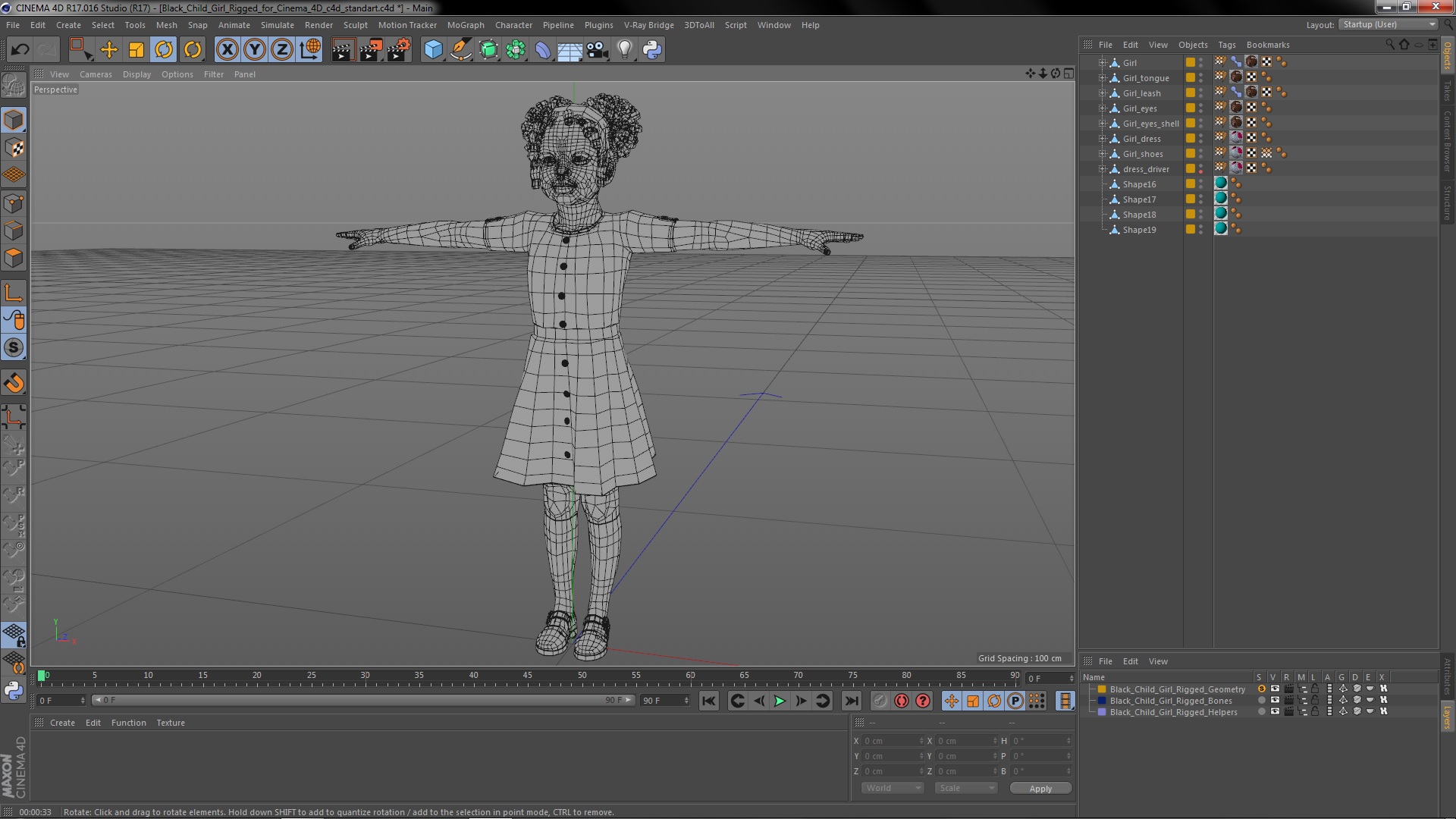Switch to the Structure side tab
1456x819 pixels.
coord(1448,202)
